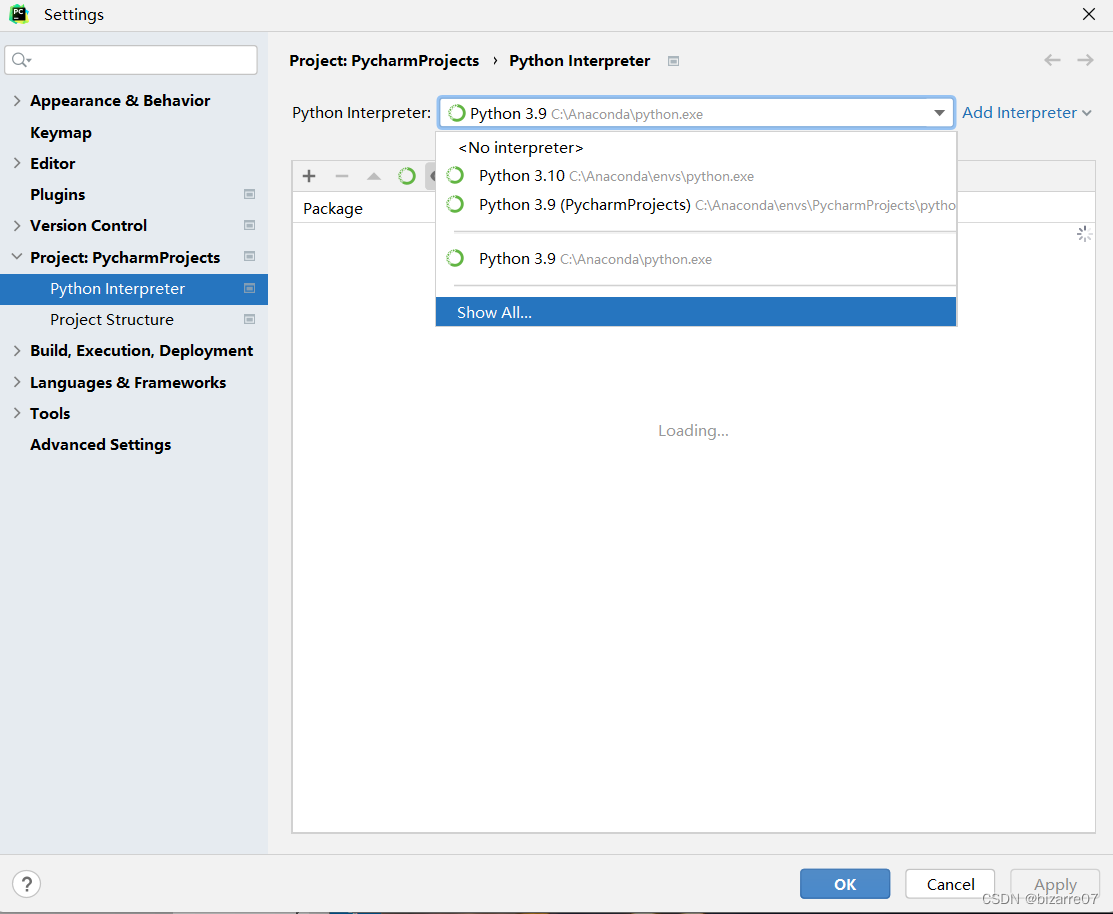This screenshot has width=1113, height=914.
Task: Click Project: PycharmProjects breadcrumb
Action: pyautogui.click(x=384, y=61)
